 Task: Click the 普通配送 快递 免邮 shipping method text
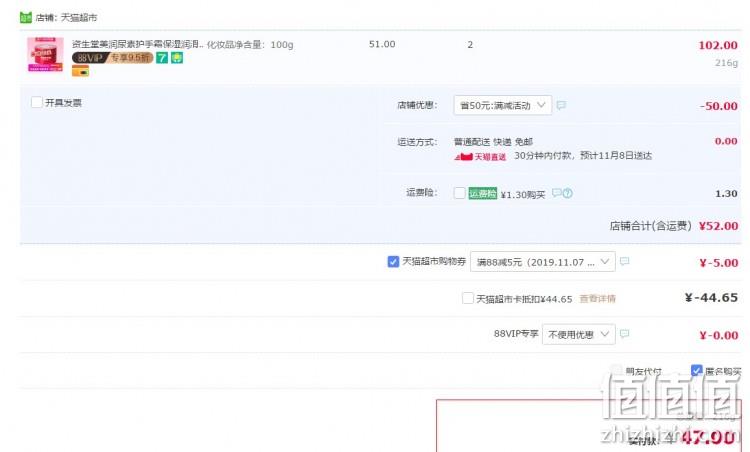(x=493, y=142)
